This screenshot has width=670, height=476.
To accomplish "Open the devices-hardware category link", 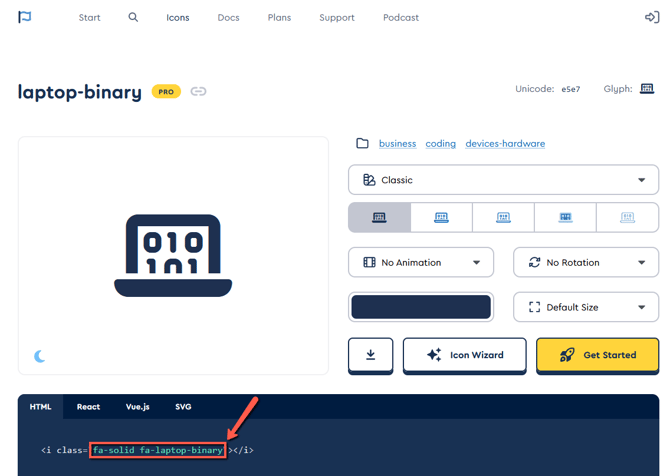I will click(505, 144).
